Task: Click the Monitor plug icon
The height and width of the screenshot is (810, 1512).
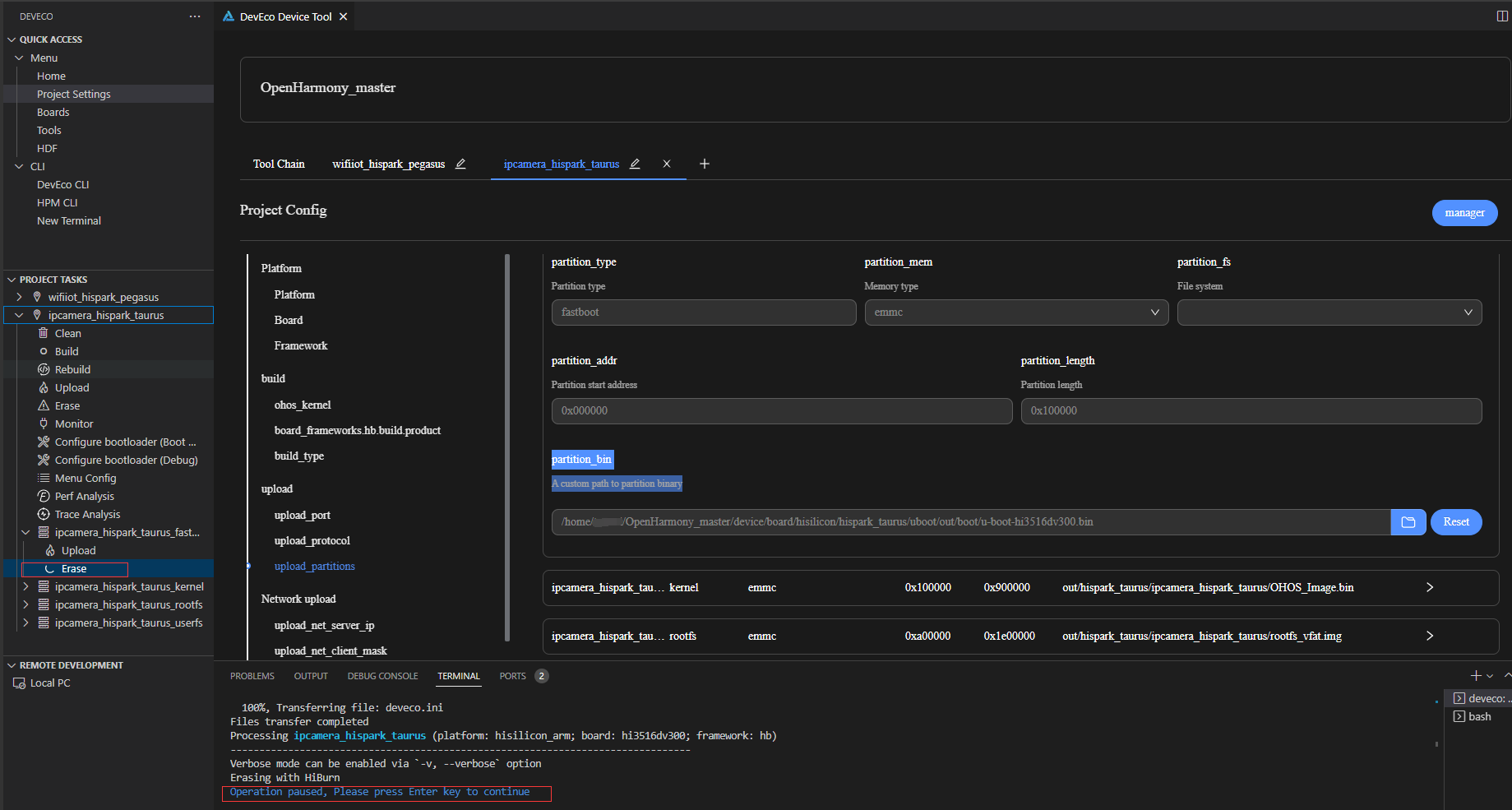Action: pyautogui.click(x=44, y=424)
